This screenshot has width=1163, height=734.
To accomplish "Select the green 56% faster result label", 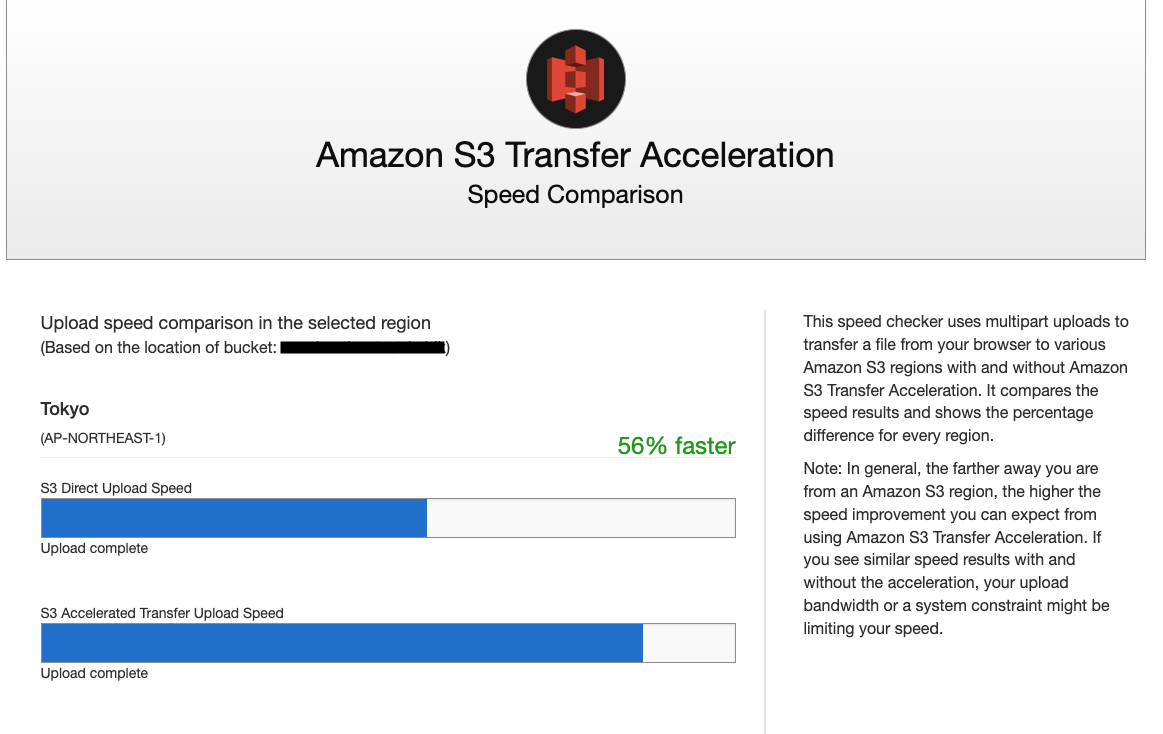I will pyautogui.click(x=676, y=446).
